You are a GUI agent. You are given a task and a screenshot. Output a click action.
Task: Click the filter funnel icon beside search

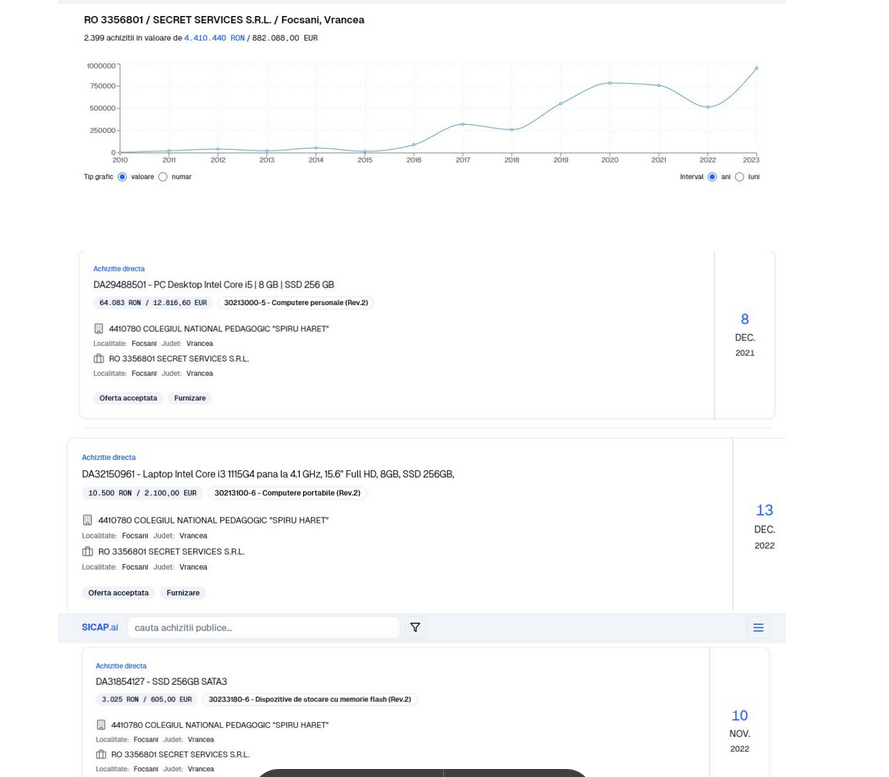click(415, 628)
